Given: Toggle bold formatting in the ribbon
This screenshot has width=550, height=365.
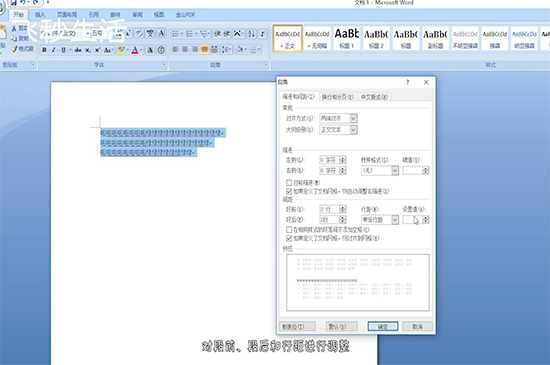Looking at the screenshot, I should tap(44, 50).
